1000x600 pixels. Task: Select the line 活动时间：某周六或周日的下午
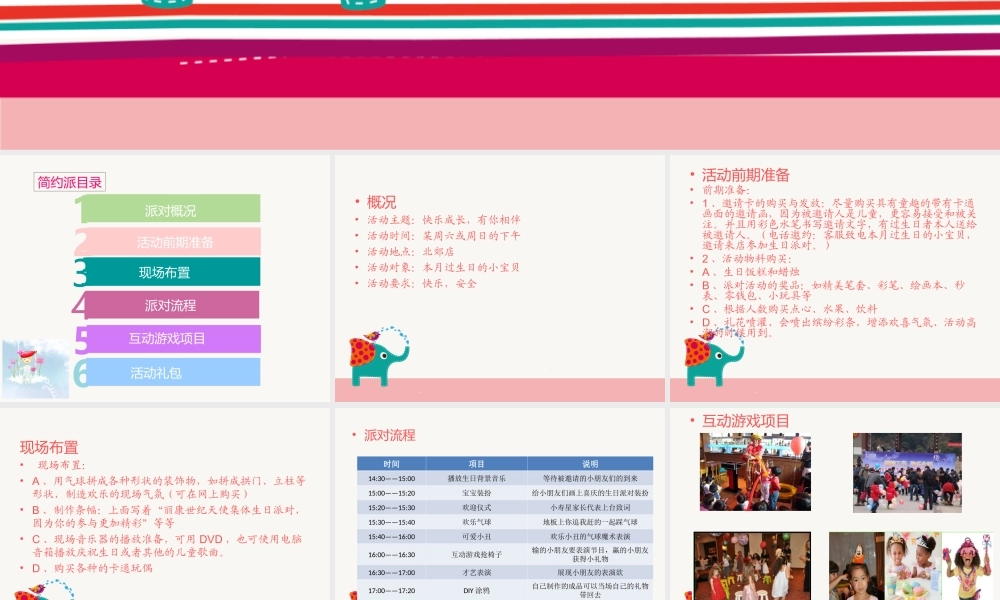click(444, 236)
